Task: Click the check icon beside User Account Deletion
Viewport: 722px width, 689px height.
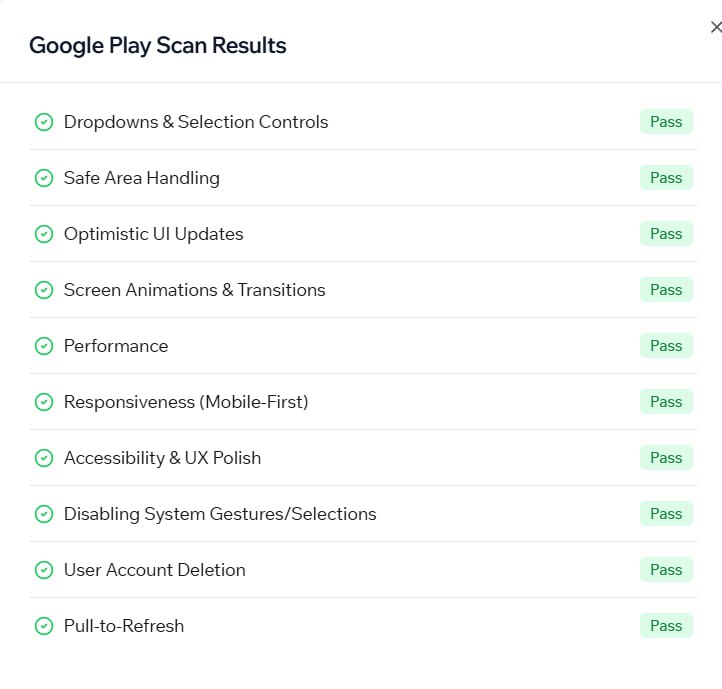Action: 43,570
